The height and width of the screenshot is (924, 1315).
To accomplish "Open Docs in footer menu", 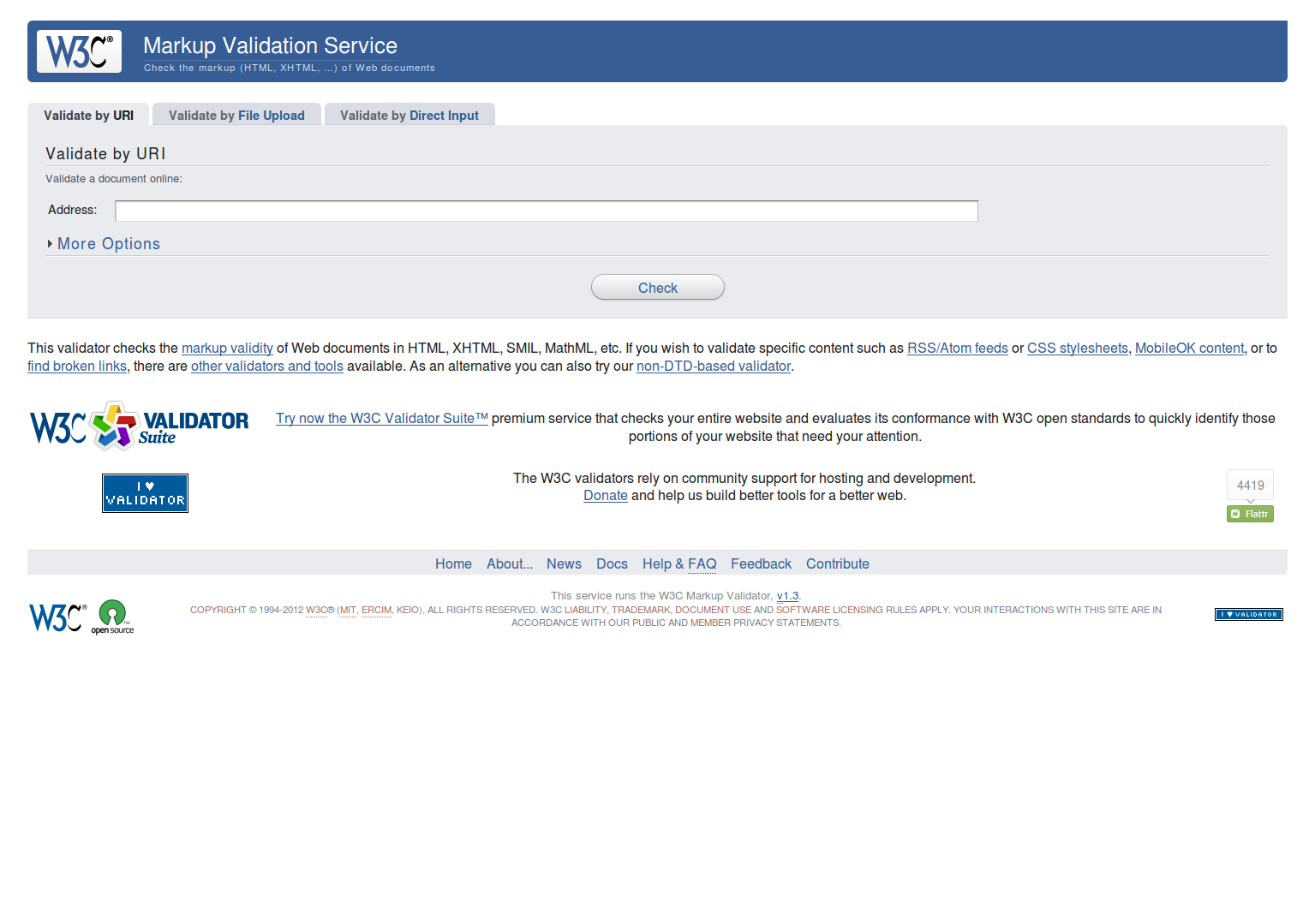I will (612, 563).
